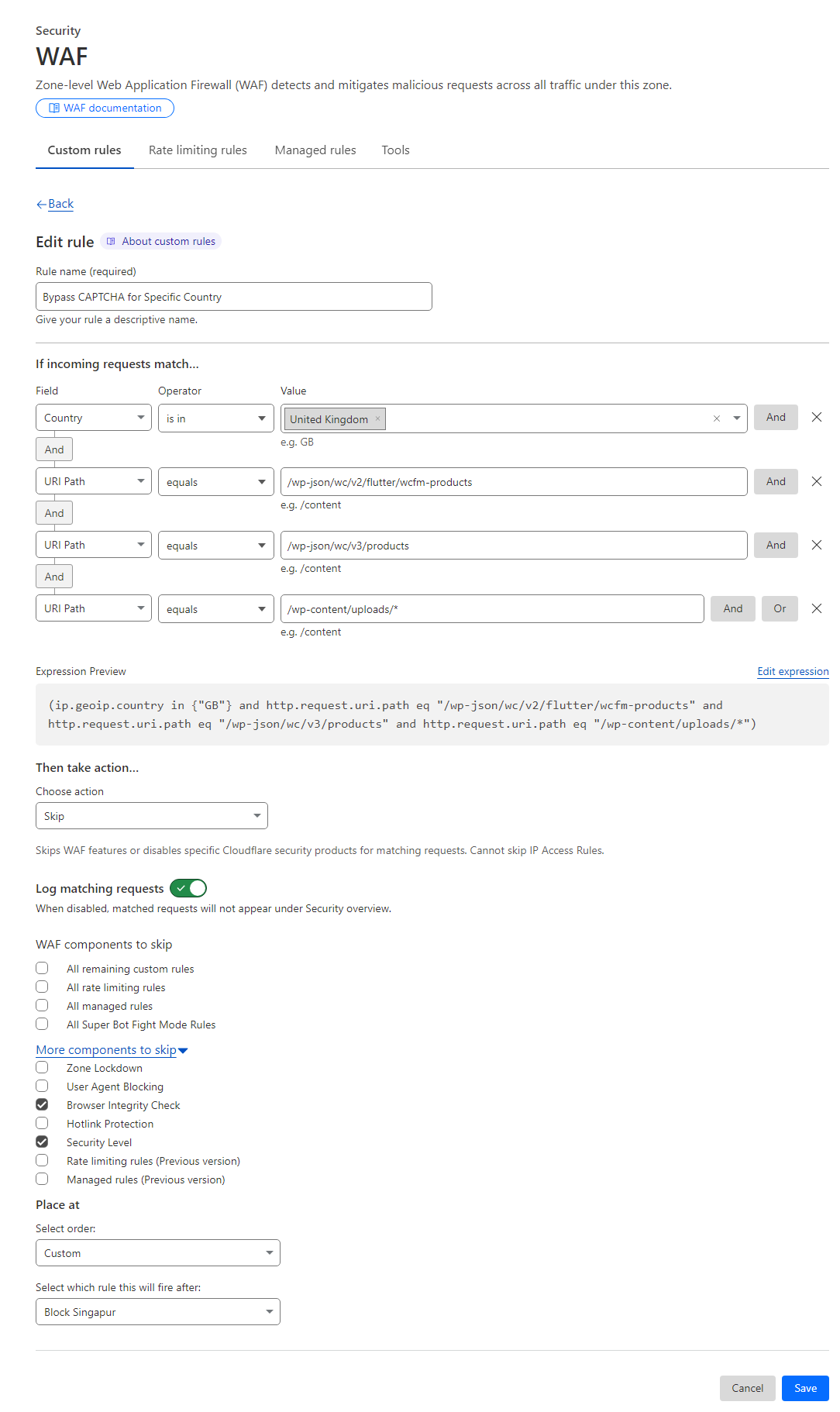This screenshot has height=1412, width=840.
Task: Clear all selected country values
Action: coord(717,418)
